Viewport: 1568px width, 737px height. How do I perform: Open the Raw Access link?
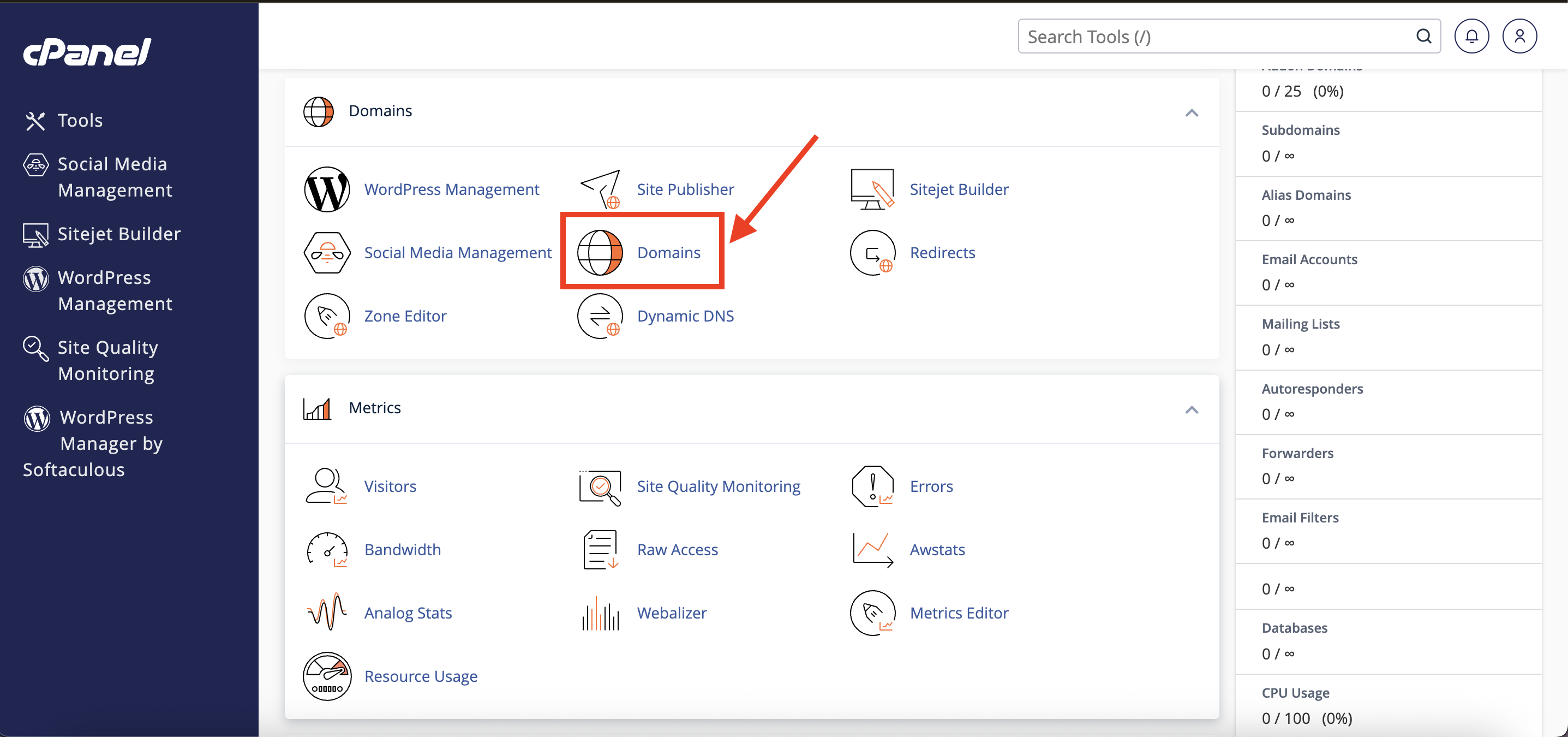(x=677, y=549)
